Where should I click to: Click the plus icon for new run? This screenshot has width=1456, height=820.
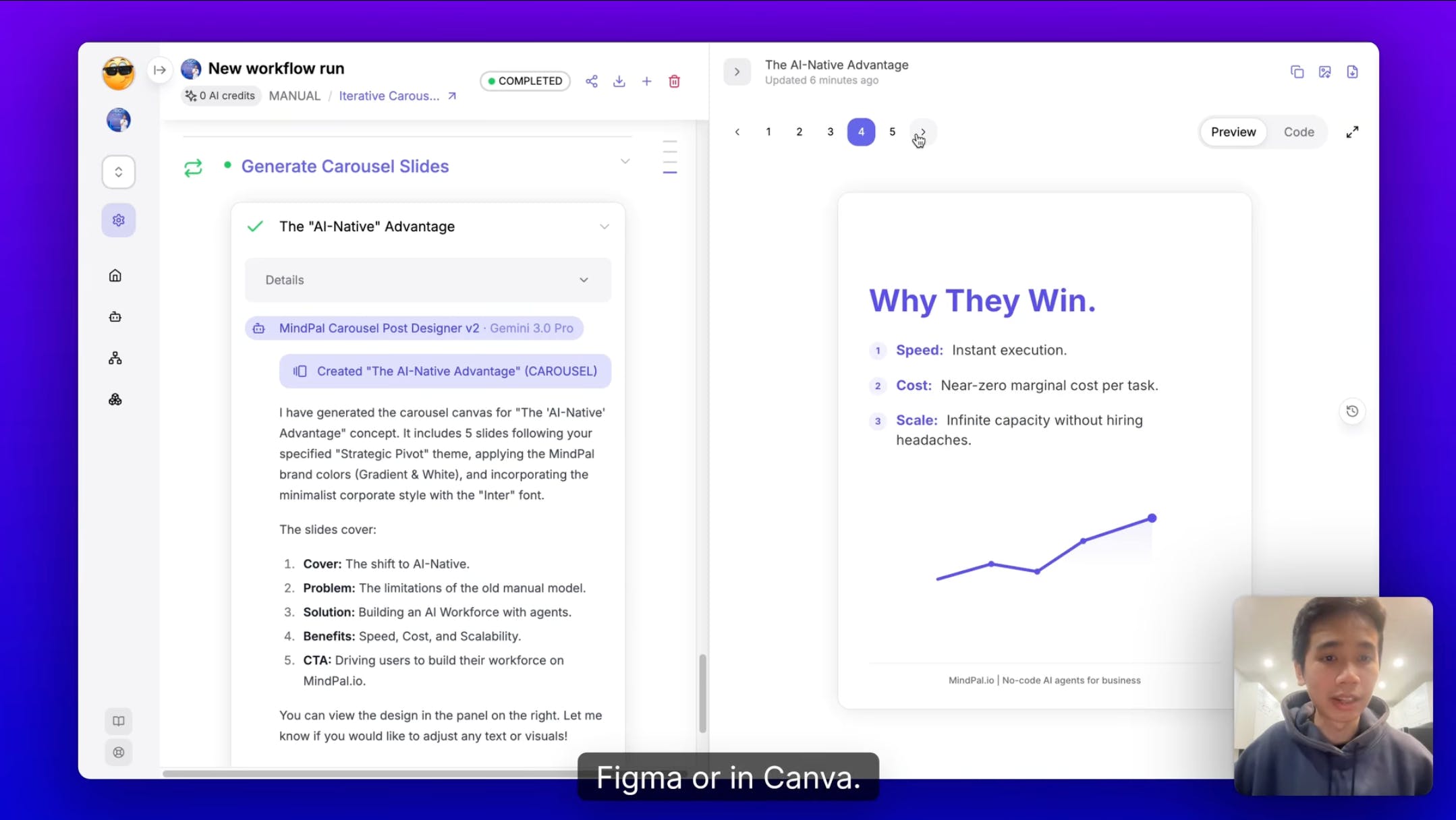click(x=646, y=82)
